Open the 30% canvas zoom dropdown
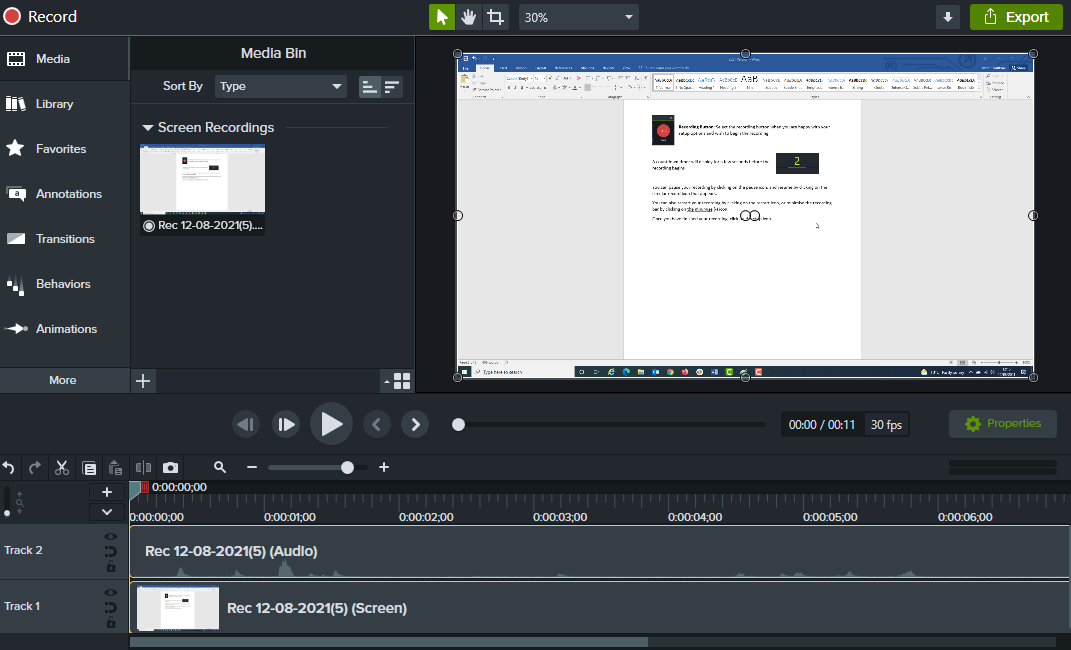Viewport: 1071px width, 650px height. [578, 17]
